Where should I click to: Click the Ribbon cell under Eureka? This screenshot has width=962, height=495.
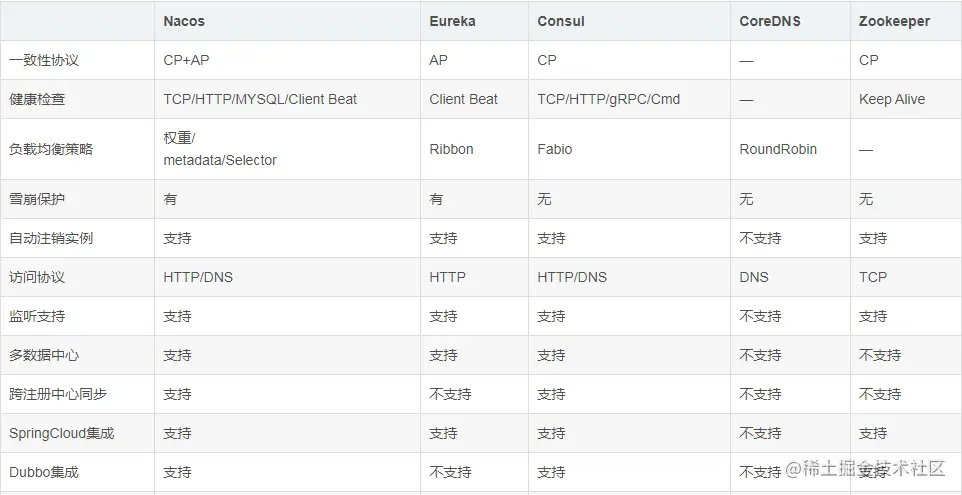click(451, 149)
